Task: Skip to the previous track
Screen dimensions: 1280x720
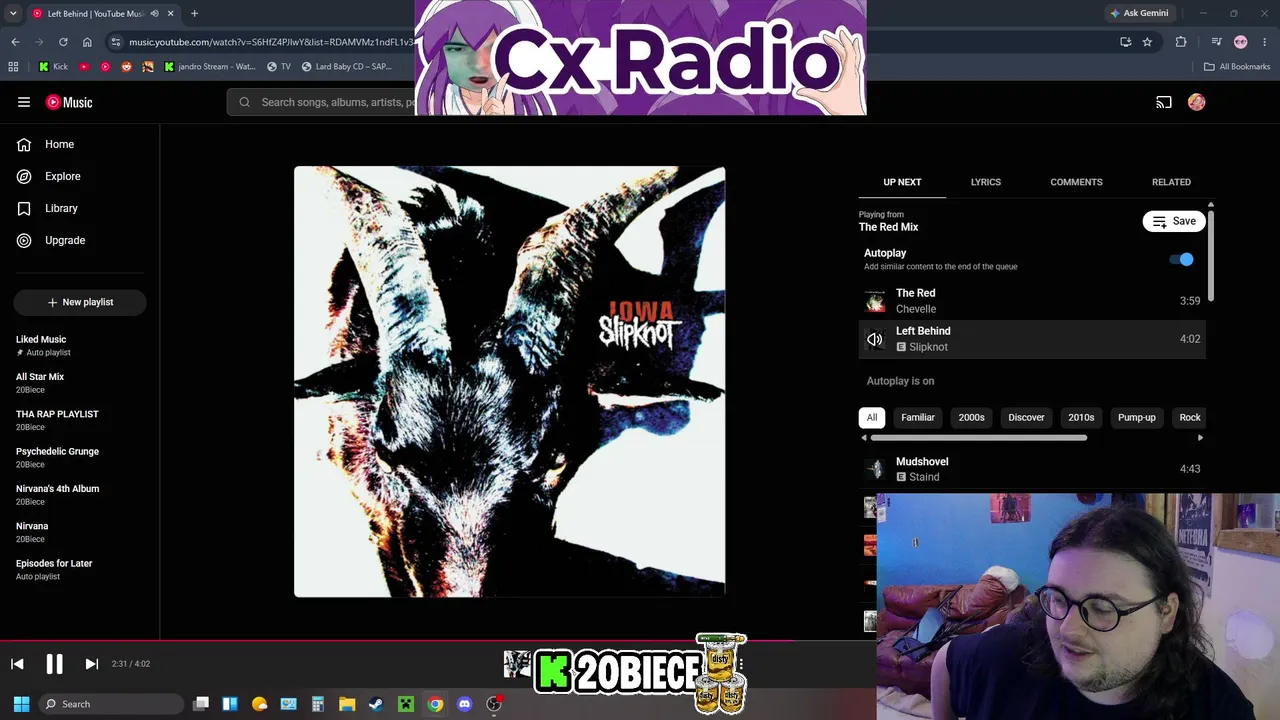Action: pyautogui.click(x=17, y=664)
